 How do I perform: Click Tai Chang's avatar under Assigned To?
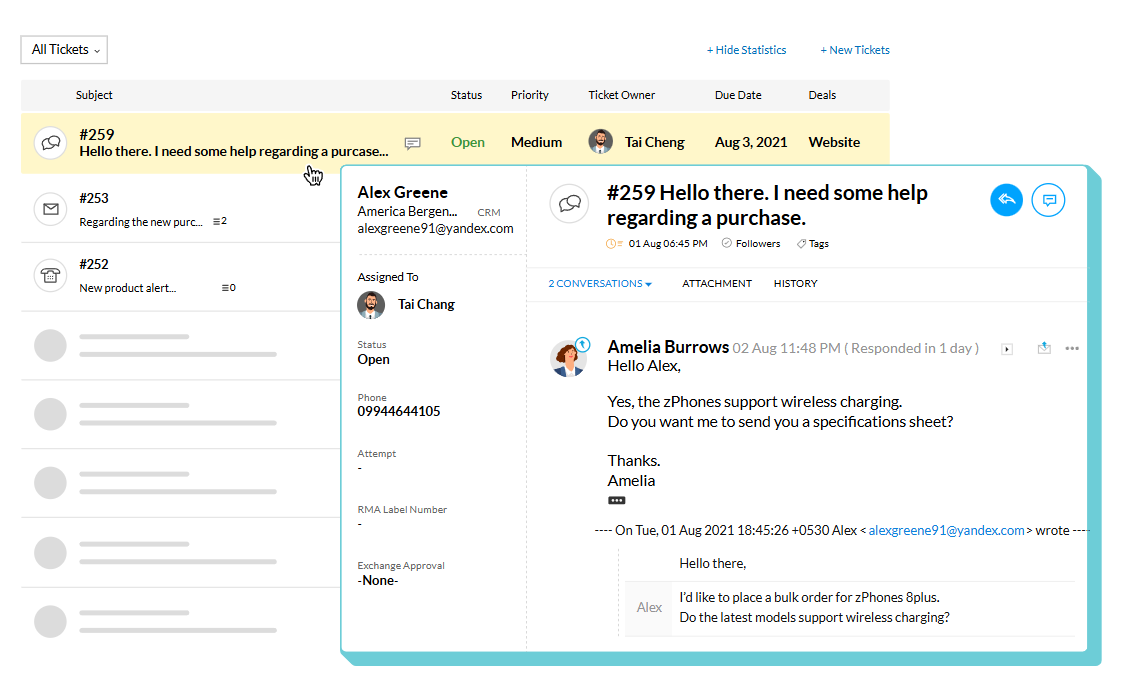(x=370, y=304)
